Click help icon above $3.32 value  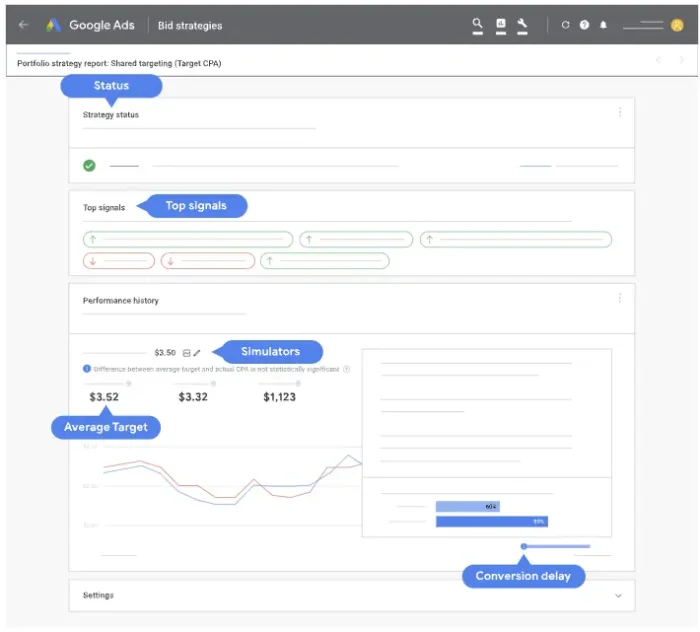click(213, 383)
